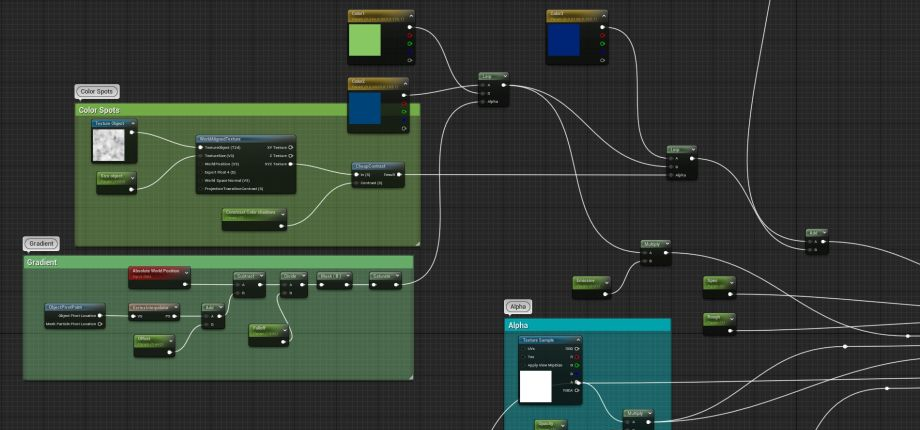
Task: Click the Alpha comment bubble
Action: coord(518,306)
